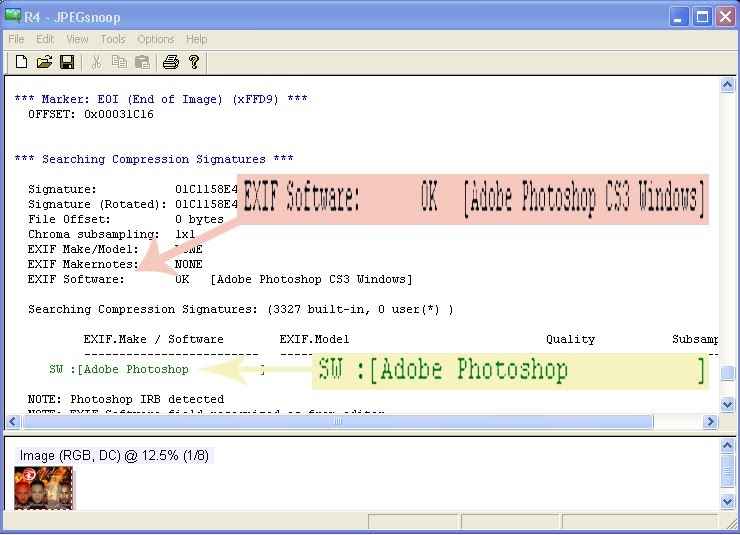Click the 'Quality' column header
740x535 pixels.
(x=571, y=339)
